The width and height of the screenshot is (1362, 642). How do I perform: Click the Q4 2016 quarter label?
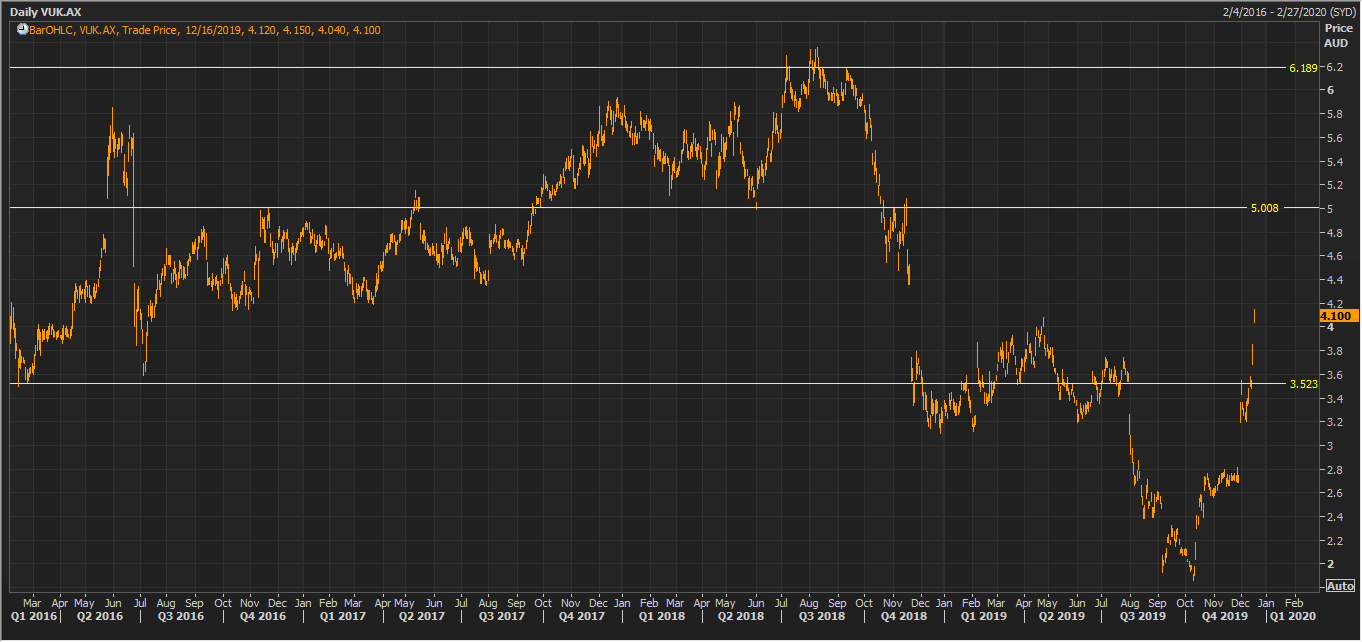tap(264, 617)
